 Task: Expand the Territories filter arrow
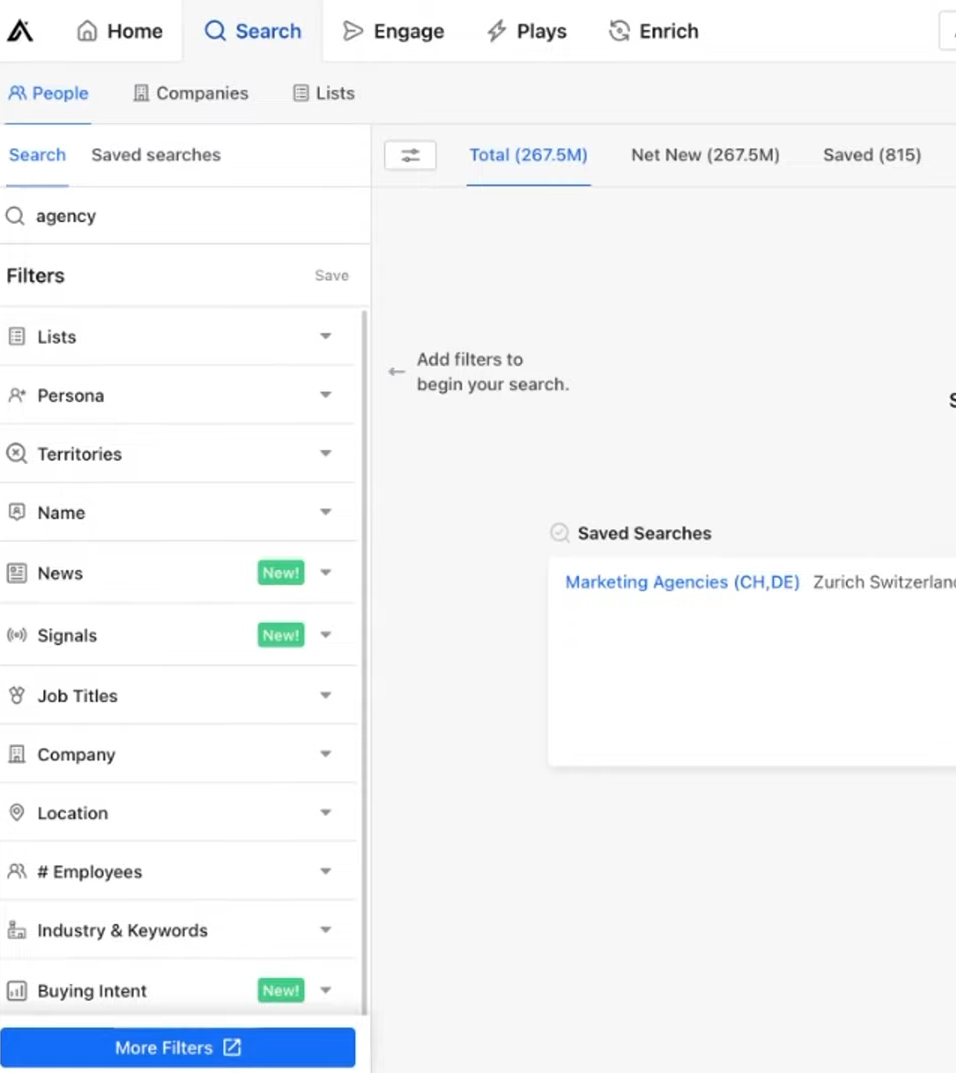(x=326, y=453)
